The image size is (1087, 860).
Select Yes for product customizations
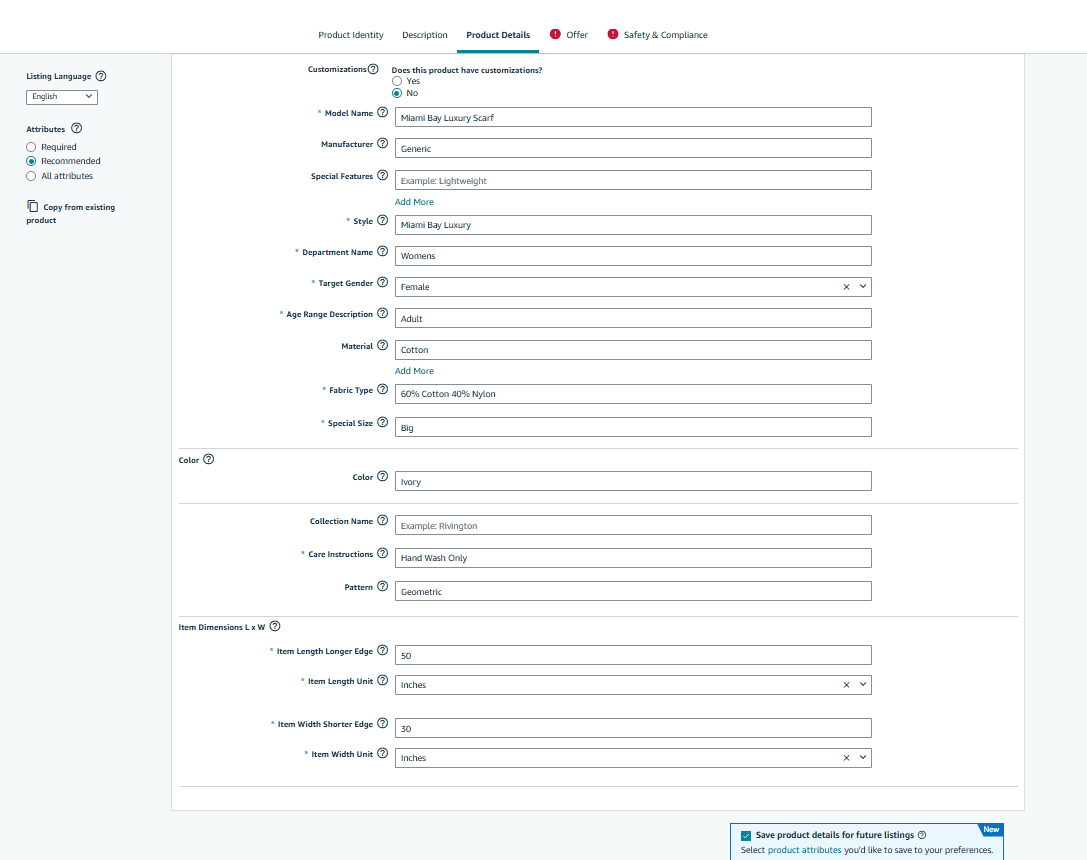[x=397, y=81]
